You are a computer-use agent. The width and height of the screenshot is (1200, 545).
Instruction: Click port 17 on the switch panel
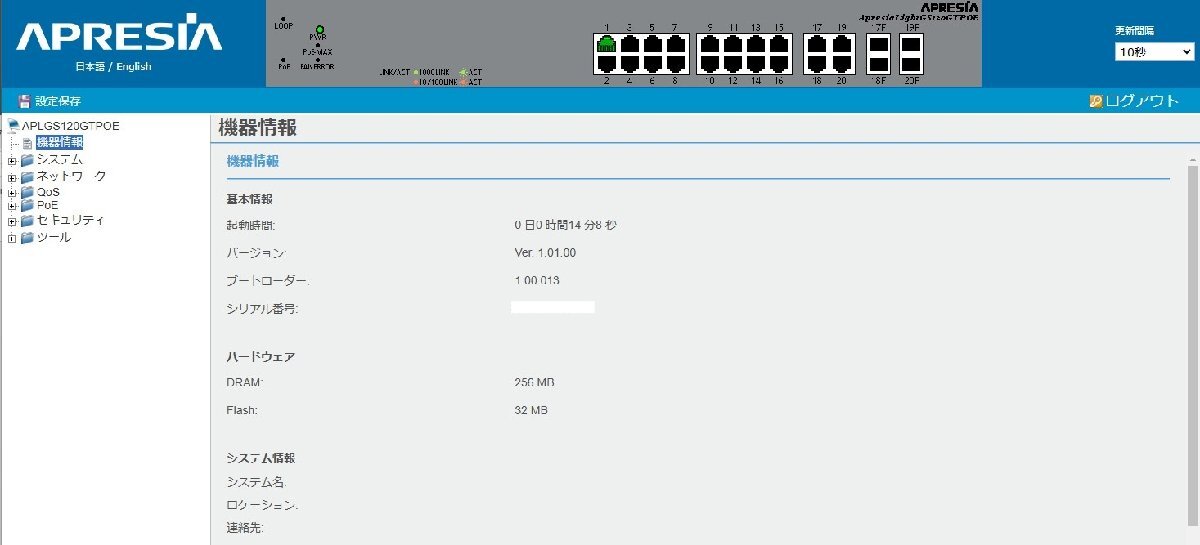coord(817,44)
